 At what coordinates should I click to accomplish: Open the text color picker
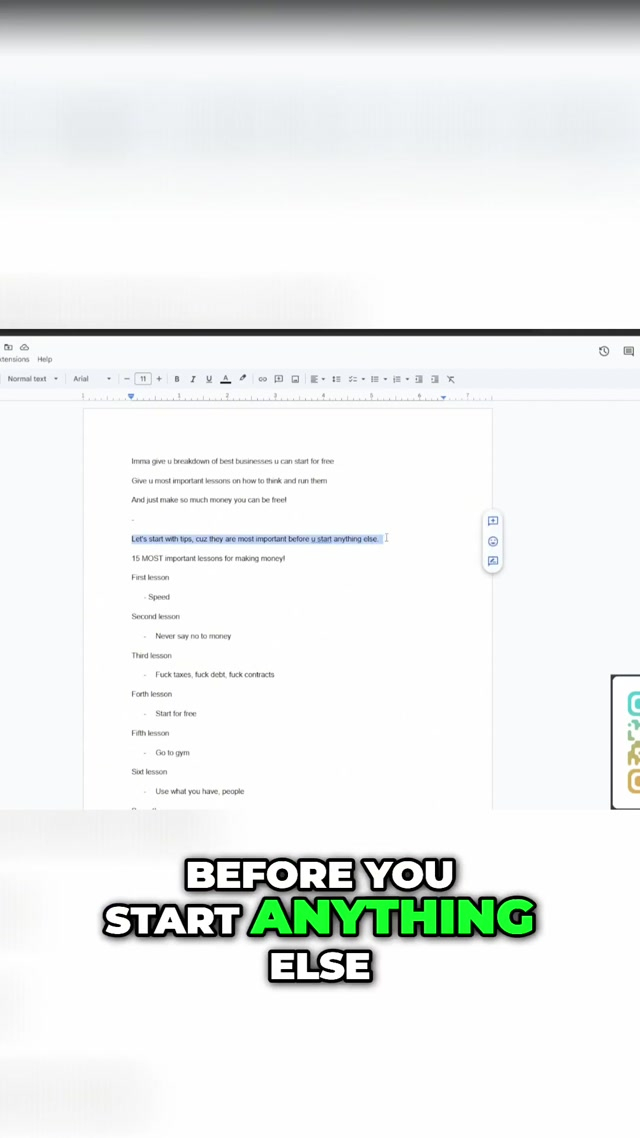[226, 379]
